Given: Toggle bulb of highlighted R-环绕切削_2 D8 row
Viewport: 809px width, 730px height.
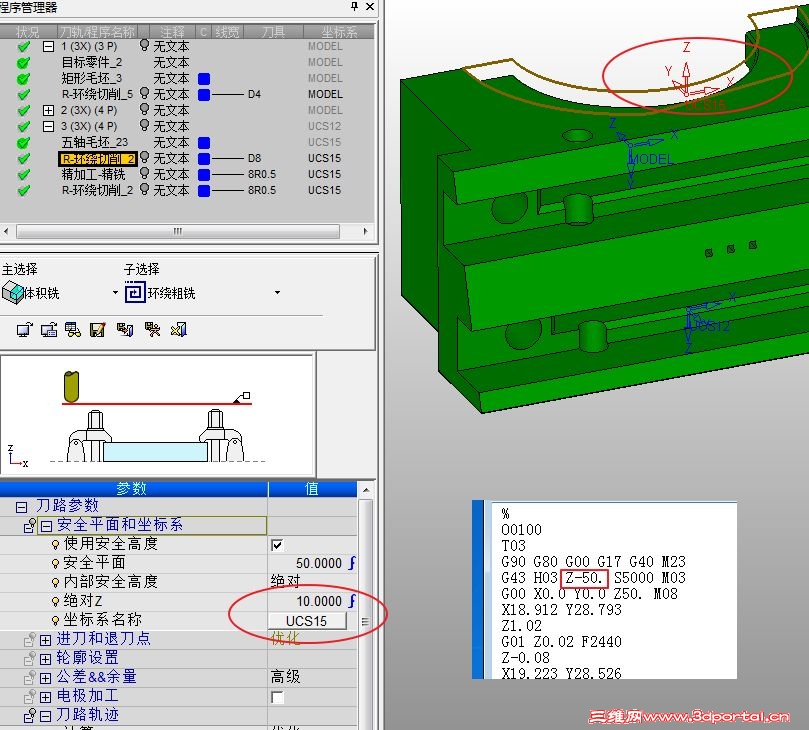Looking at the screenshot, I should click(x=144, y=157).
